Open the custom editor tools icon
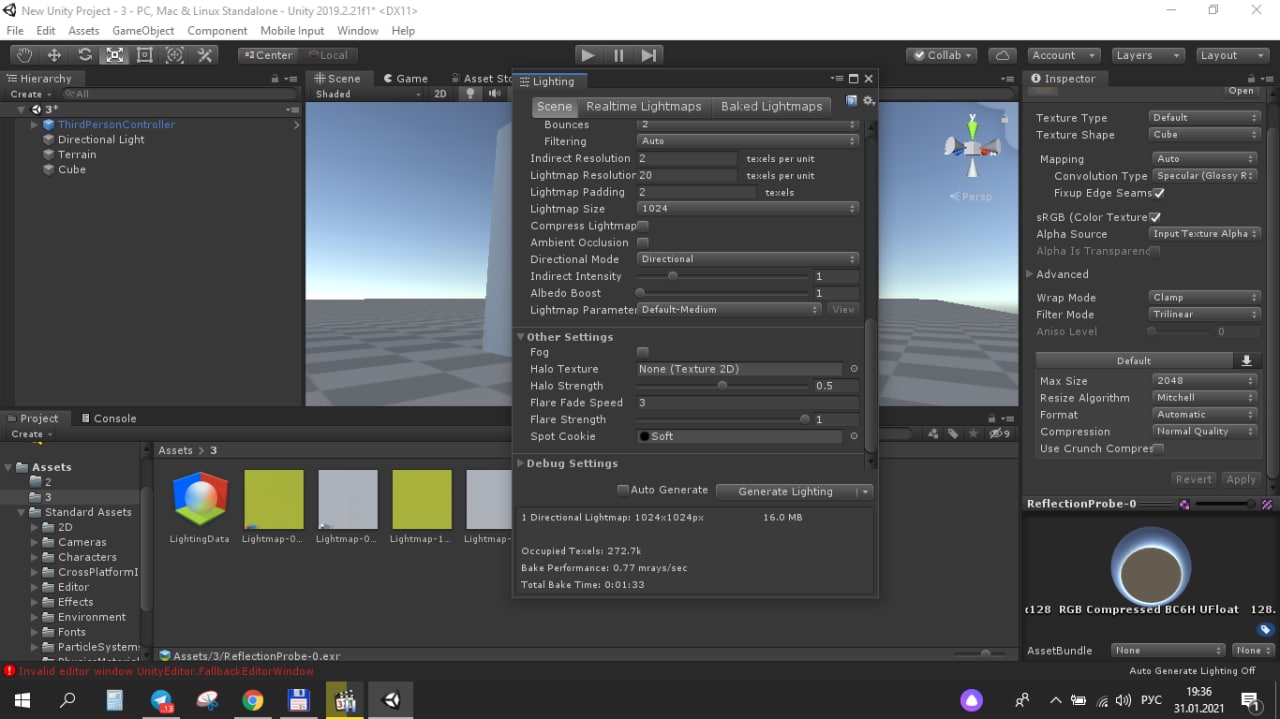Image resolution: width=1280 pixels, height=719 pixels. pos(205,55)
